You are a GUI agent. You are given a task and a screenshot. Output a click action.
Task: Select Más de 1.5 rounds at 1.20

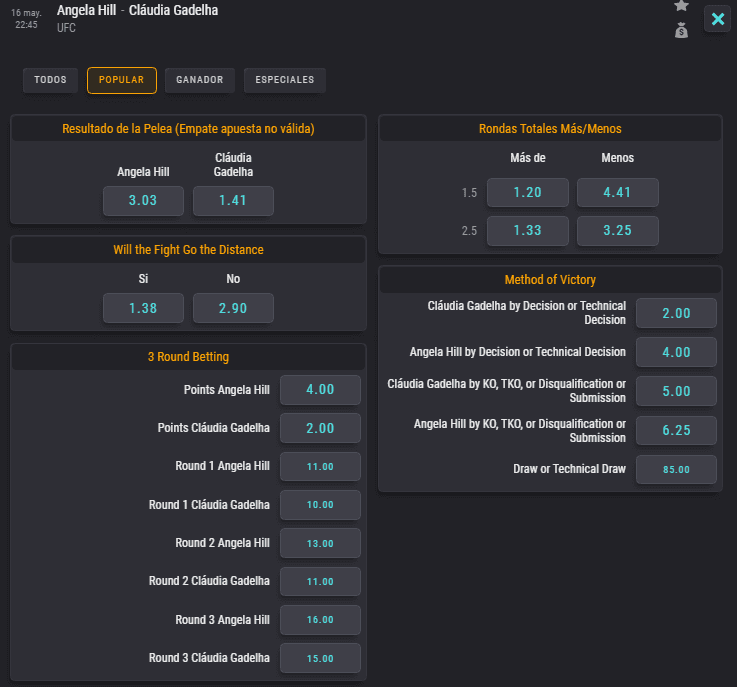coord(528,193)
